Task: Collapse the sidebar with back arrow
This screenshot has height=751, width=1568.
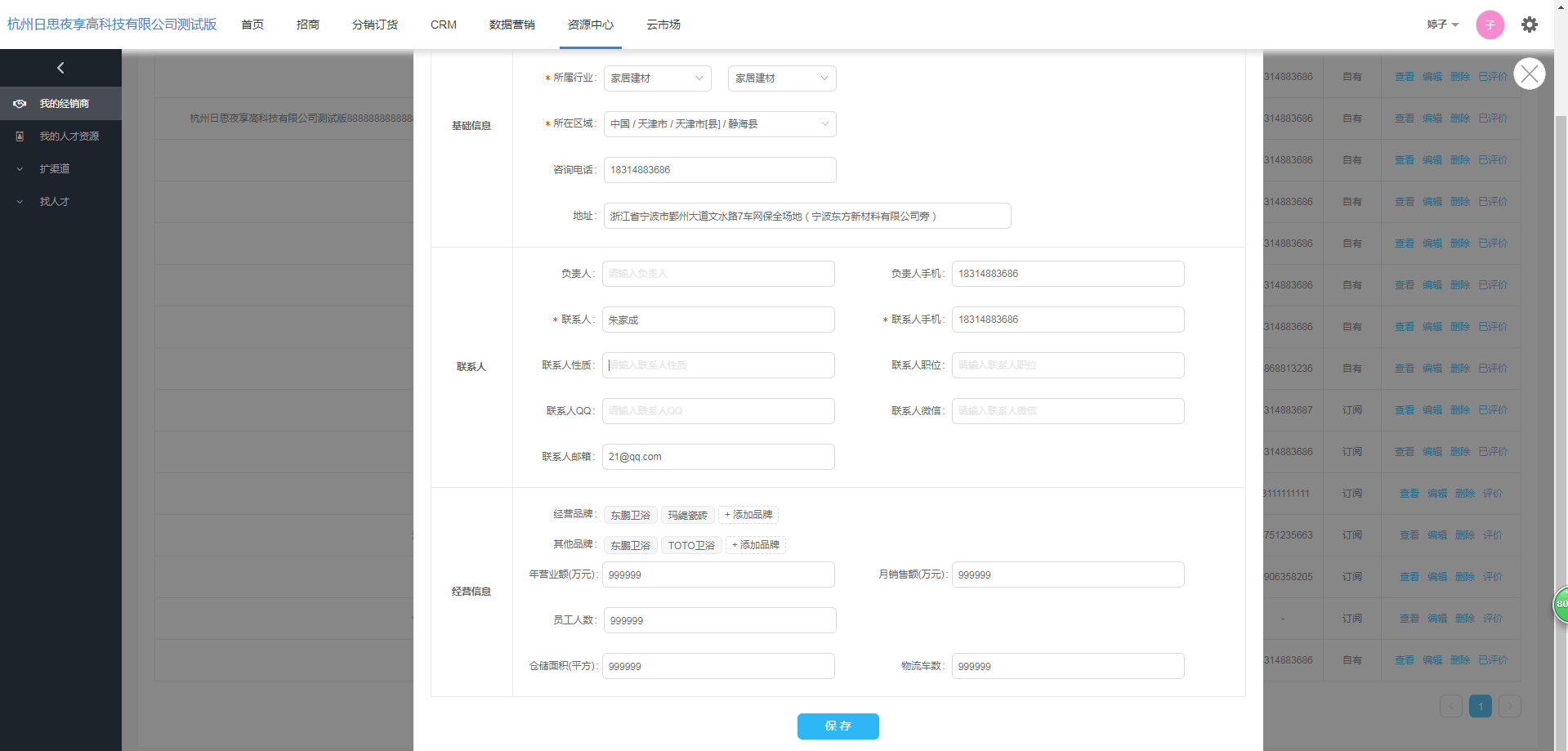Action: (x=60, y=68)
